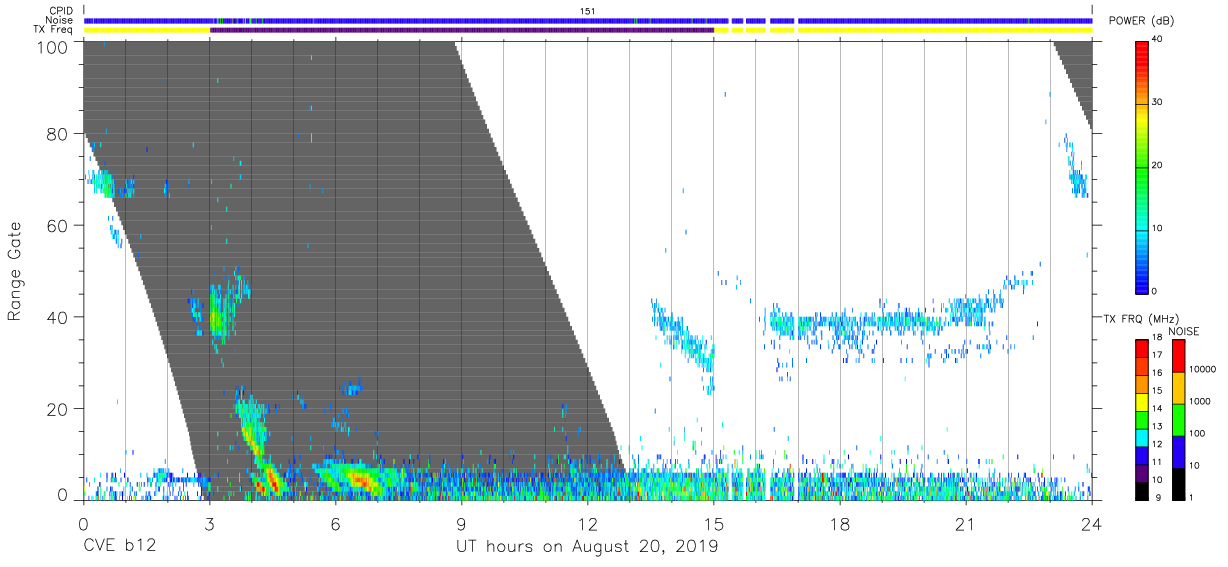This screenshot has height=567, width=1228.
Task: Click TX frequency scale label '18'
Action: point(1157,339)
